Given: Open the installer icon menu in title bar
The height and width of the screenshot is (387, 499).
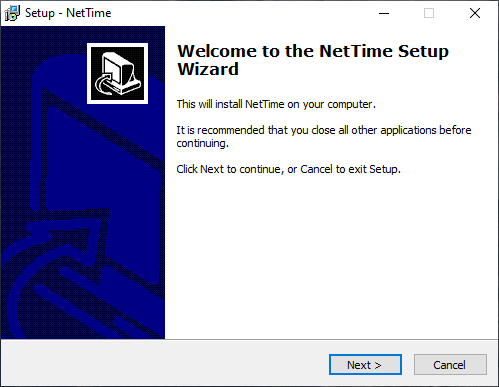Looking at the screenshot, I should click(x=12, y=13).
